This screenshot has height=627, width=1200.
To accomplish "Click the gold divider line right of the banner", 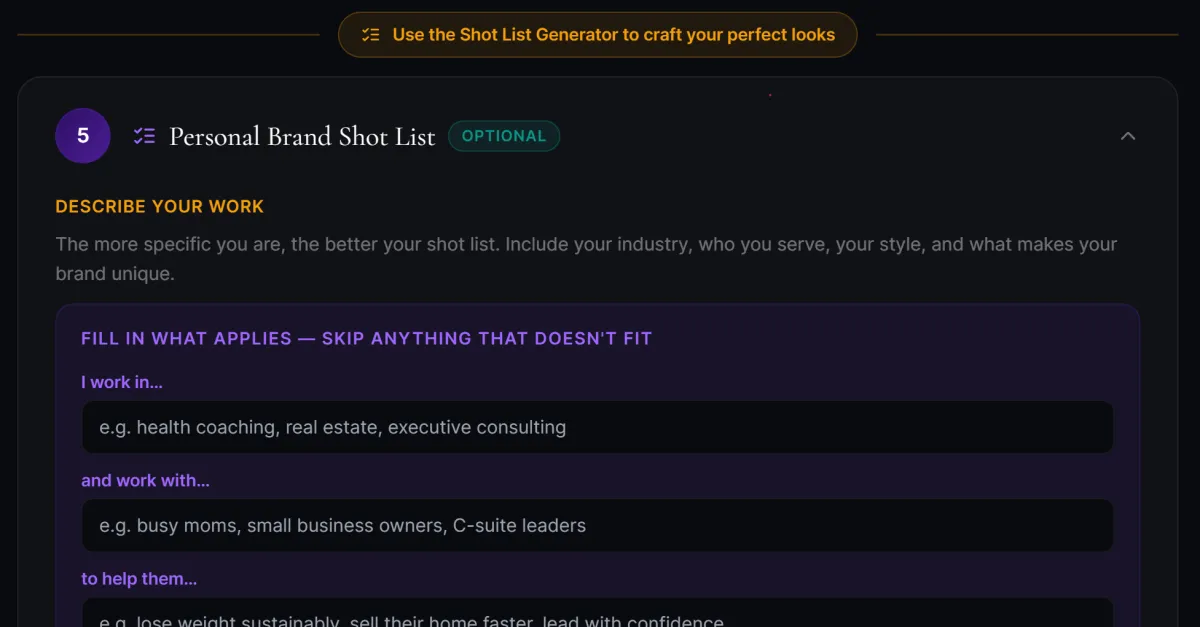I will pos(1027,35).
